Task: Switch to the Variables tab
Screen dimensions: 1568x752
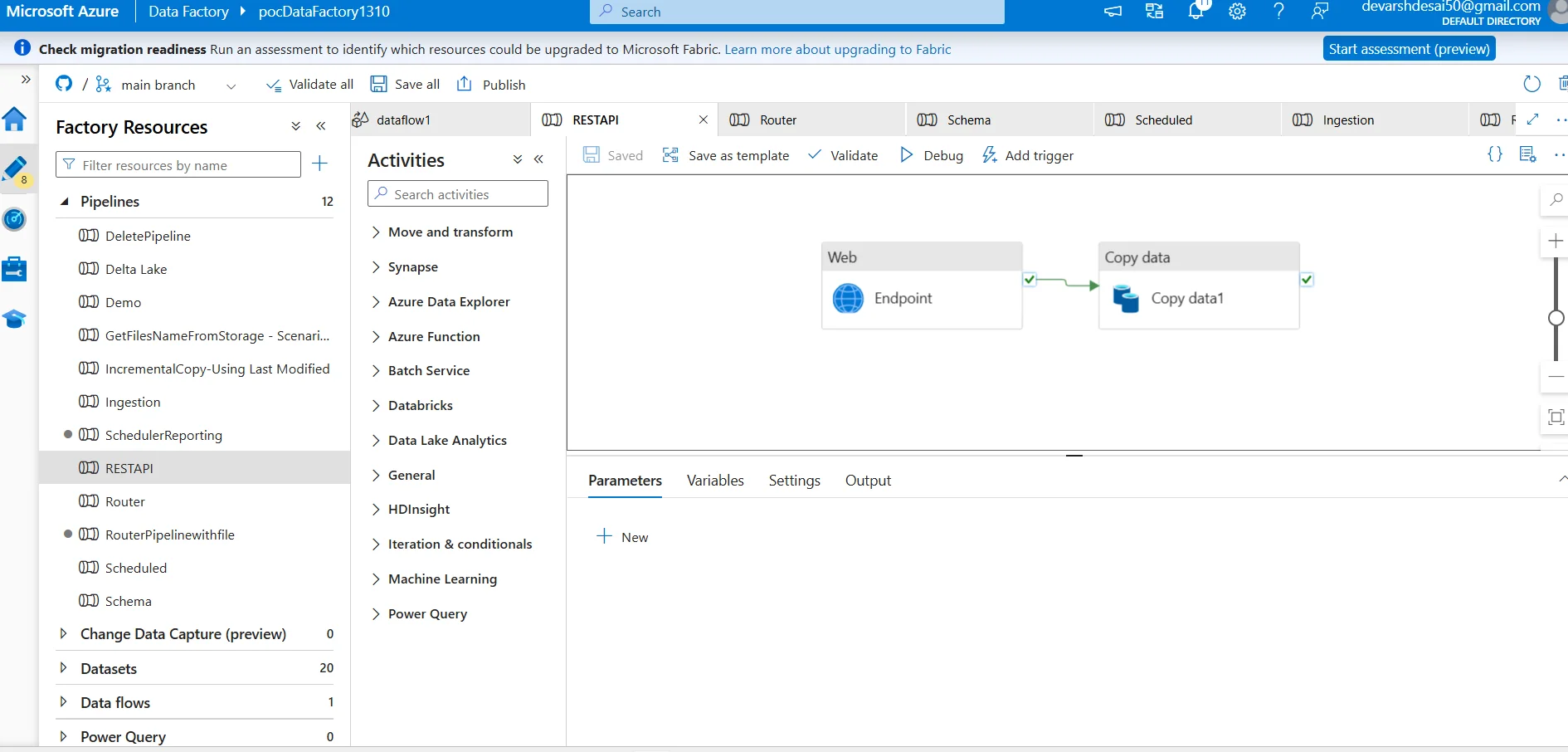Action: tap(714, 481)
